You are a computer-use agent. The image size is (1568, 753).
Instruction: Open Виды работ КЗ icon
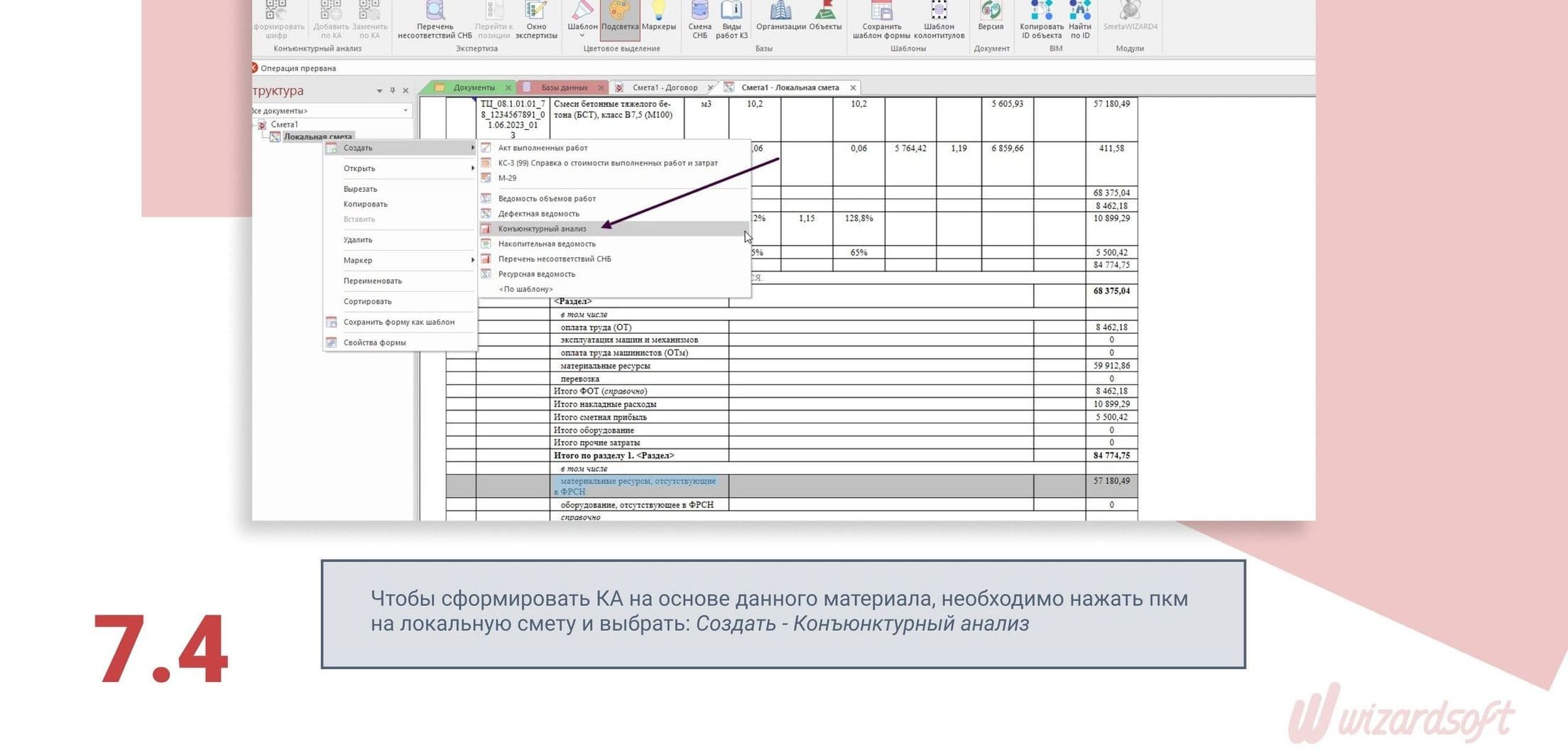[x=731, y=19]
